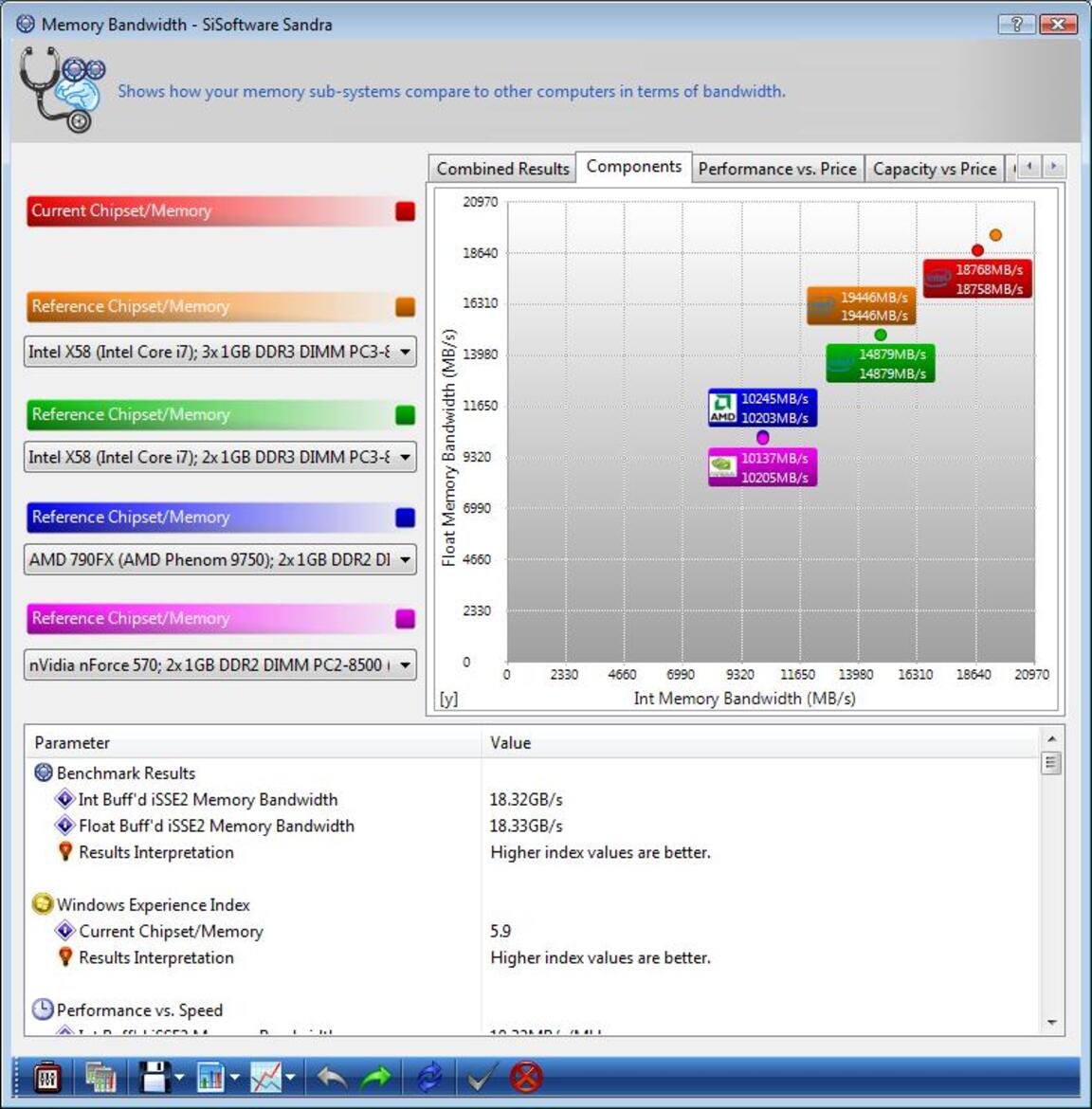Screen dimensions: 1092x1109
Task: Click the bar chart report icon
Action: pyautogui.click(x=210, y=1077)
